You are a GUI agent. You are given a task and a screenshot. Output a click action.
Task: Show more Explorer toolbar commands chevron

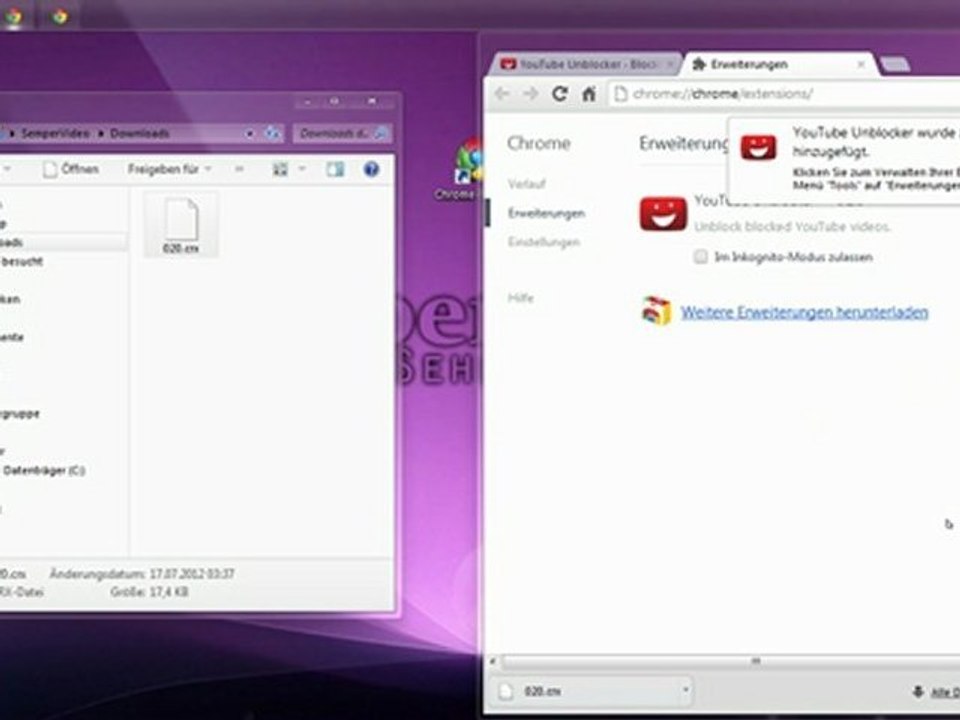(x=239, y=169)
